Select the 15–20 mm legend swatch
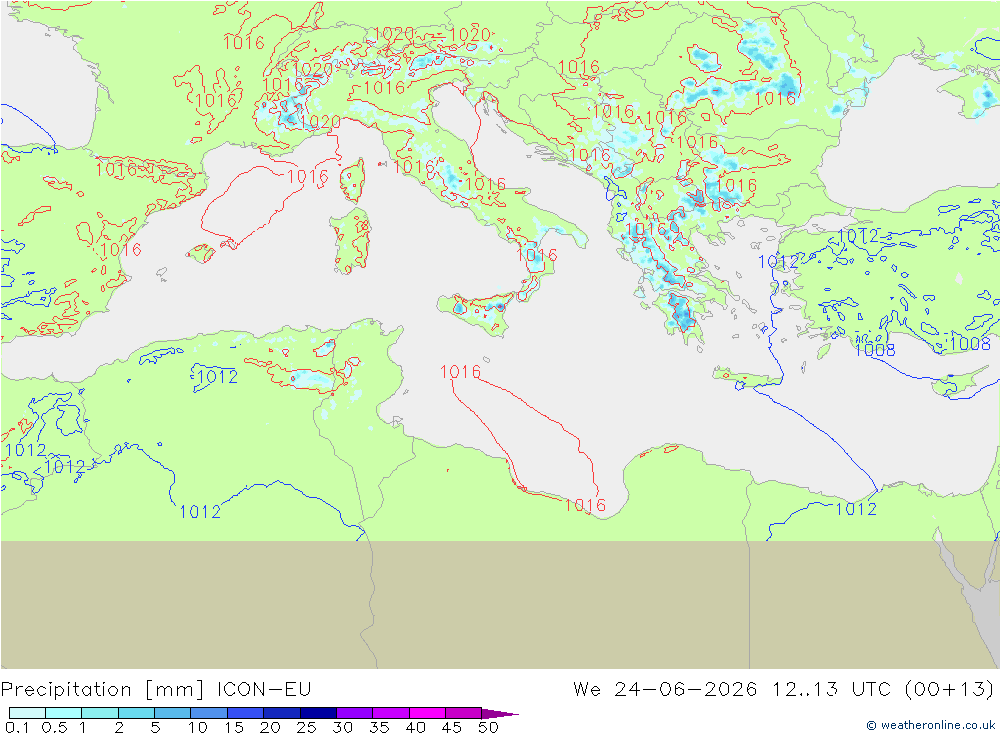The image size is (1000, 733). point(246,713)
